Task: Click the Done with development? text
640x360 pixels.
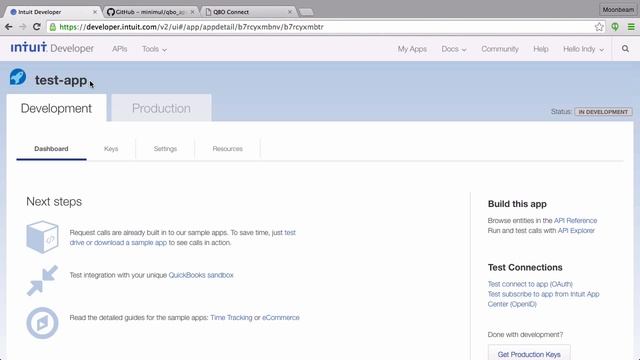Action: (x=525, y=335)
